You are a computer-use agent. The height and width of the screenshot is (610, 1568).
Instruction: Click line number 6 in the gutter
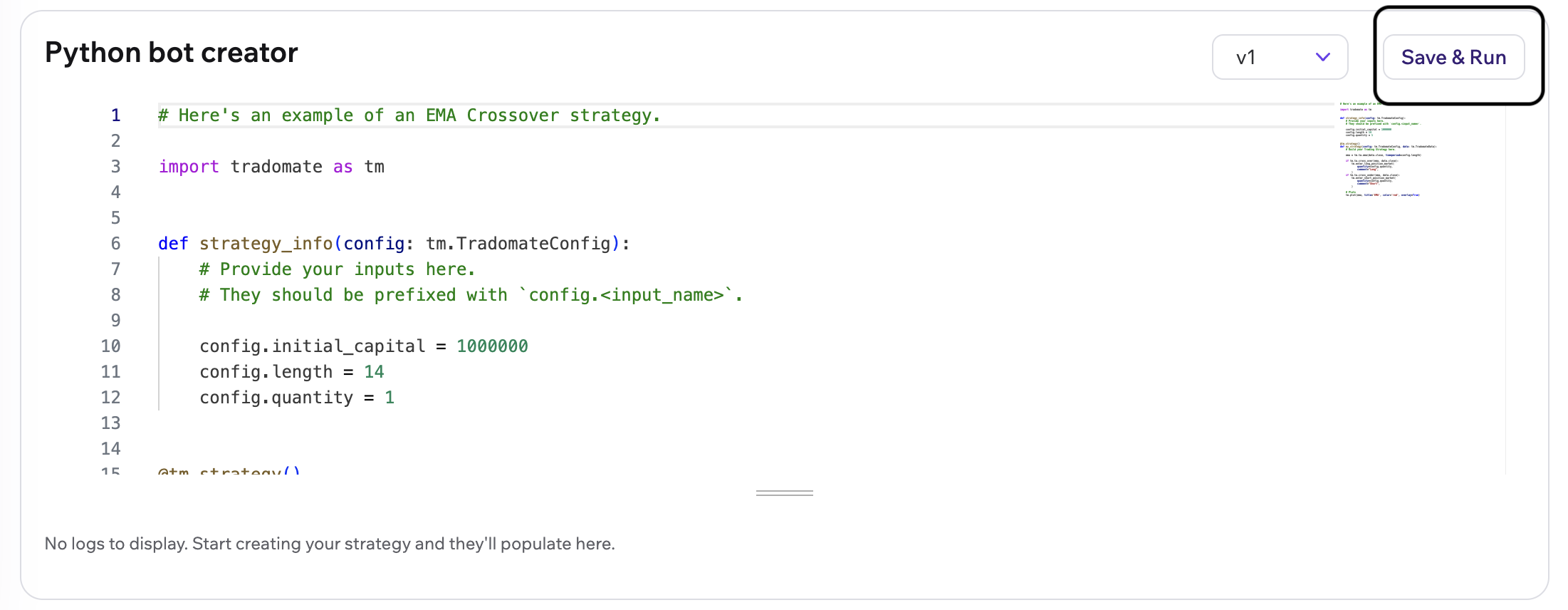point(115,244)
